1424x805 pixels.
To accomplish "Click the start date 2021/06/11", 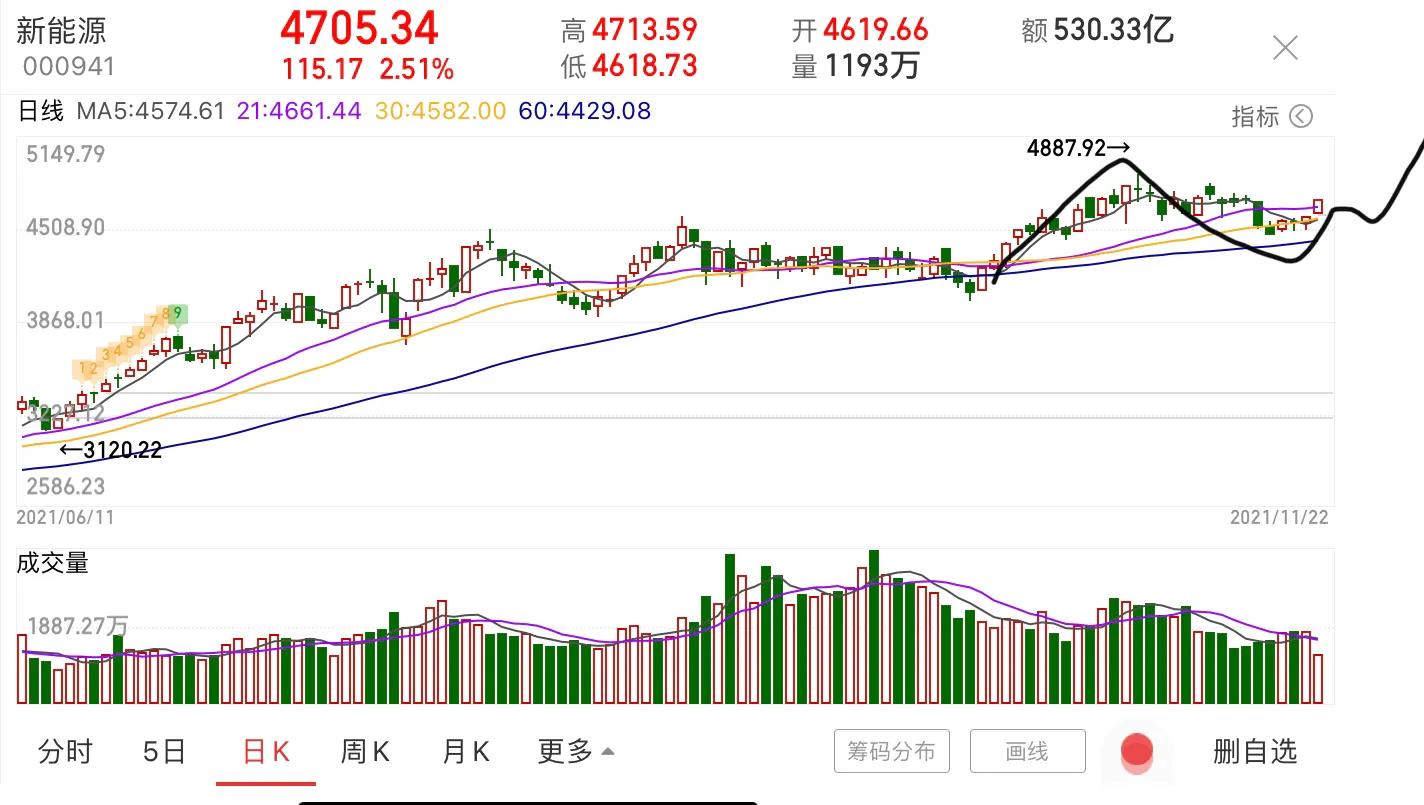I will [65, 517].
